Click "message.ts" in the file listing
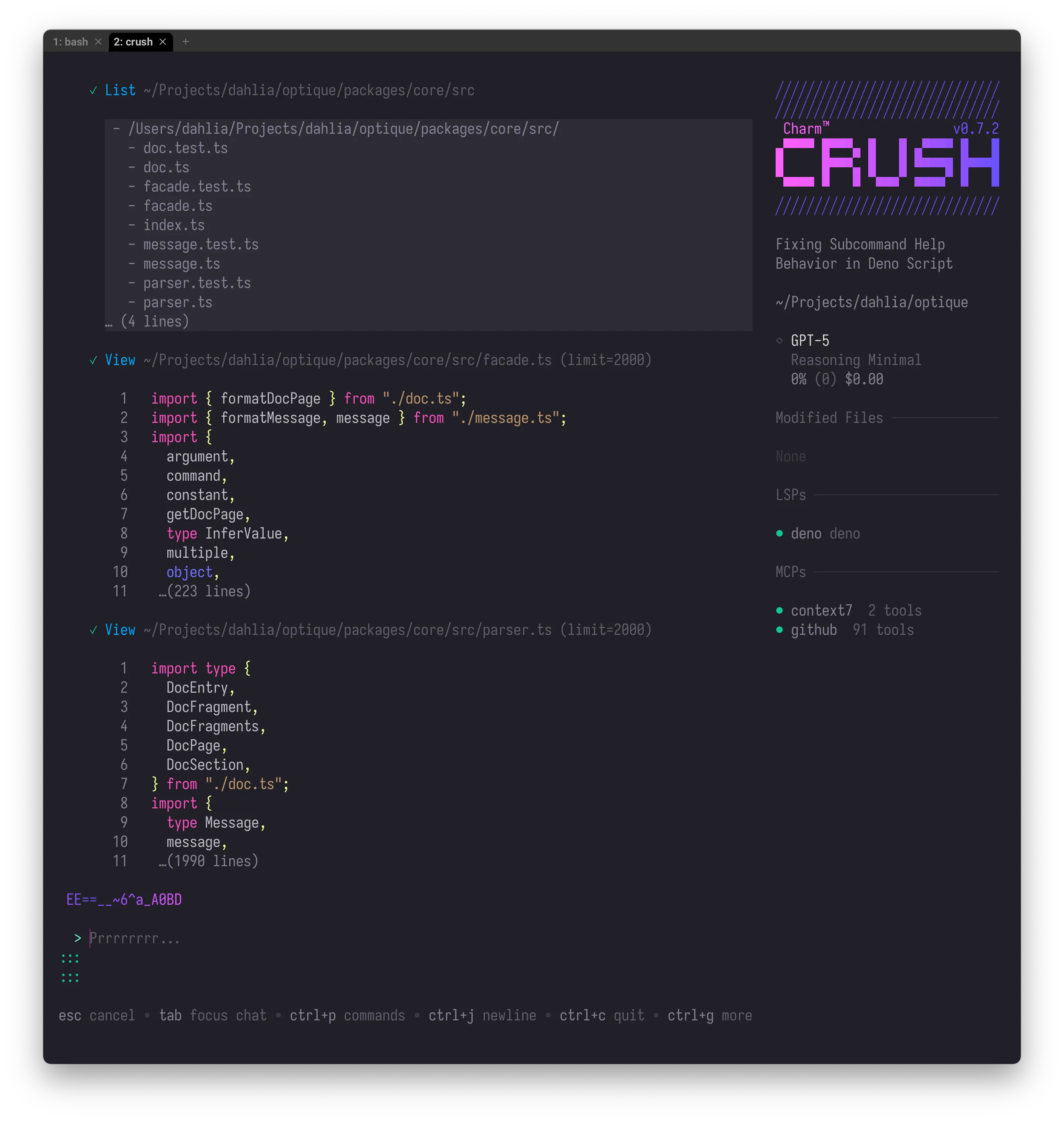The image size is (1064, 1121). tap(182, 264)
